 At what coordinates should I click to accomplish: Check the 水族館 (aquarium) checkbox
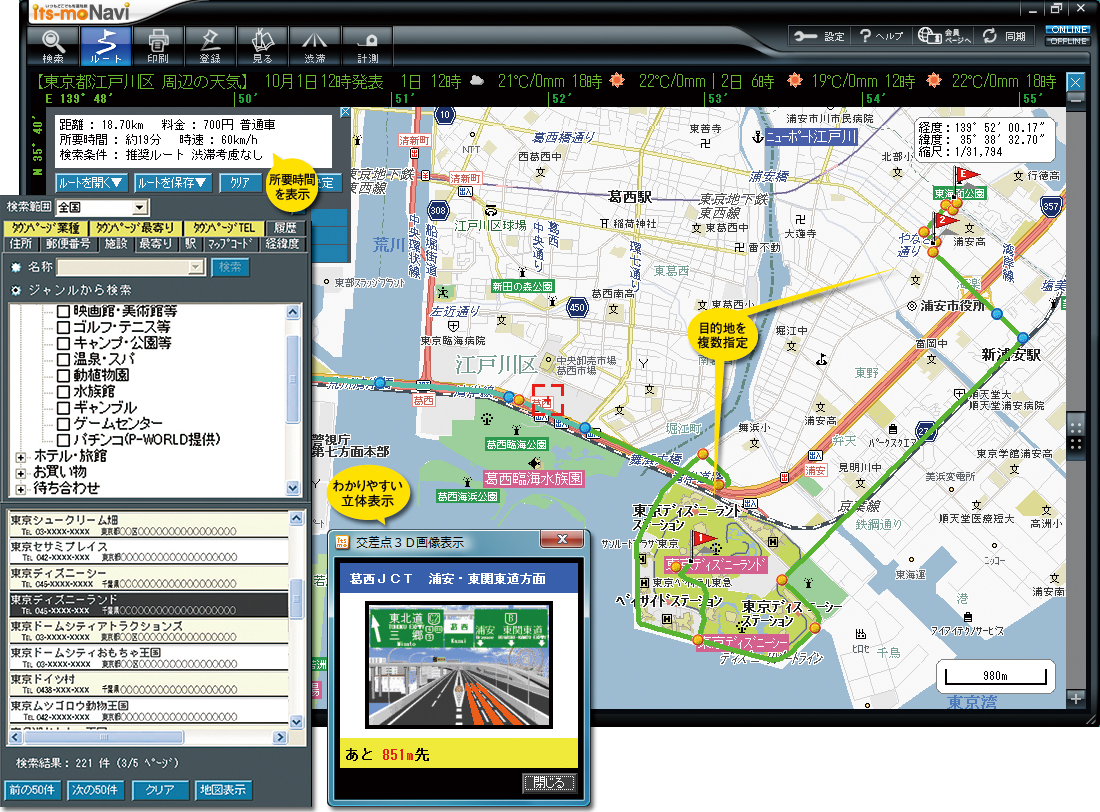pos(63,390)
